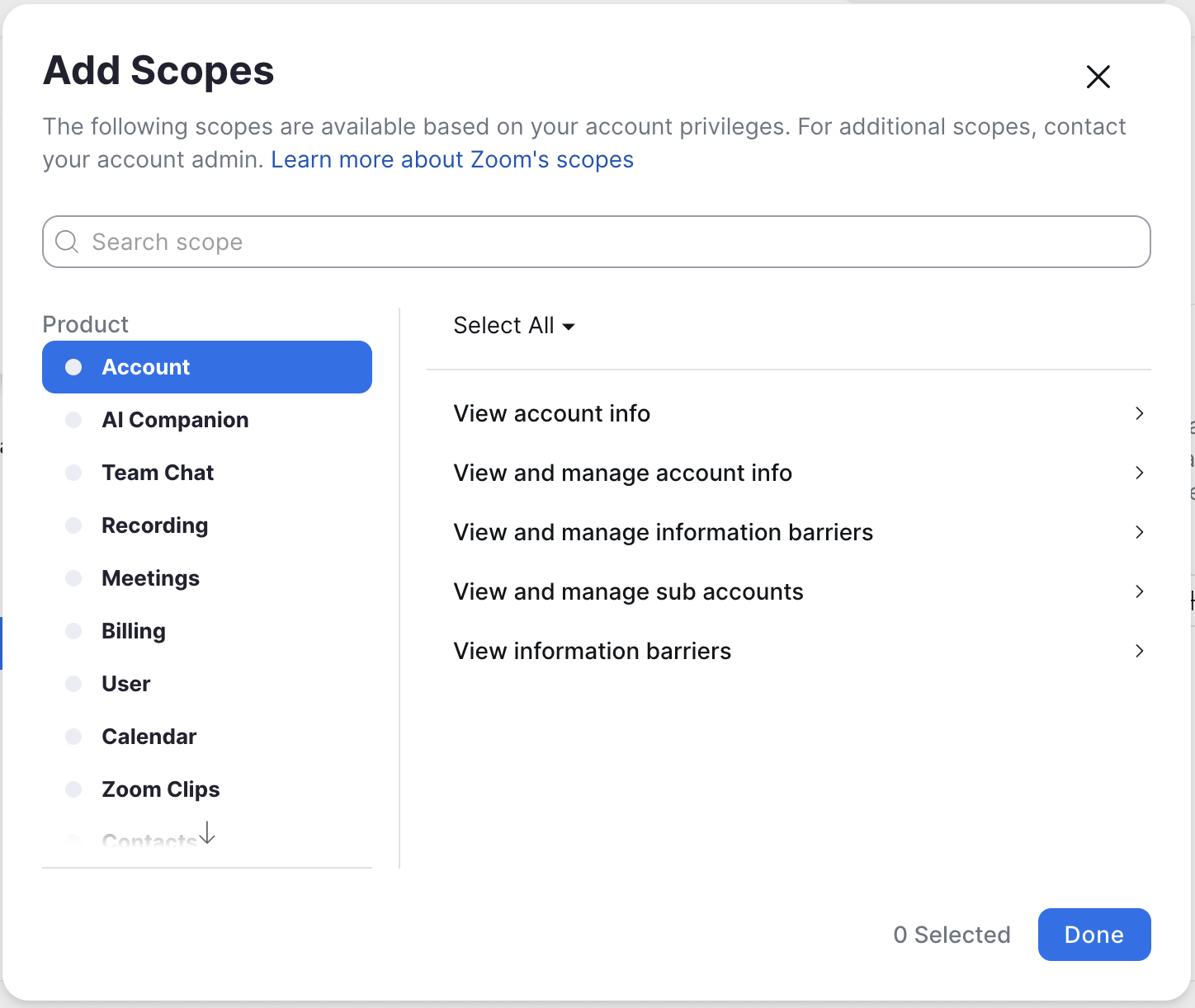Click the down arrow below product list
Image resolution: width=1195 pixels, height=1008 pixels.
(207, 832)
